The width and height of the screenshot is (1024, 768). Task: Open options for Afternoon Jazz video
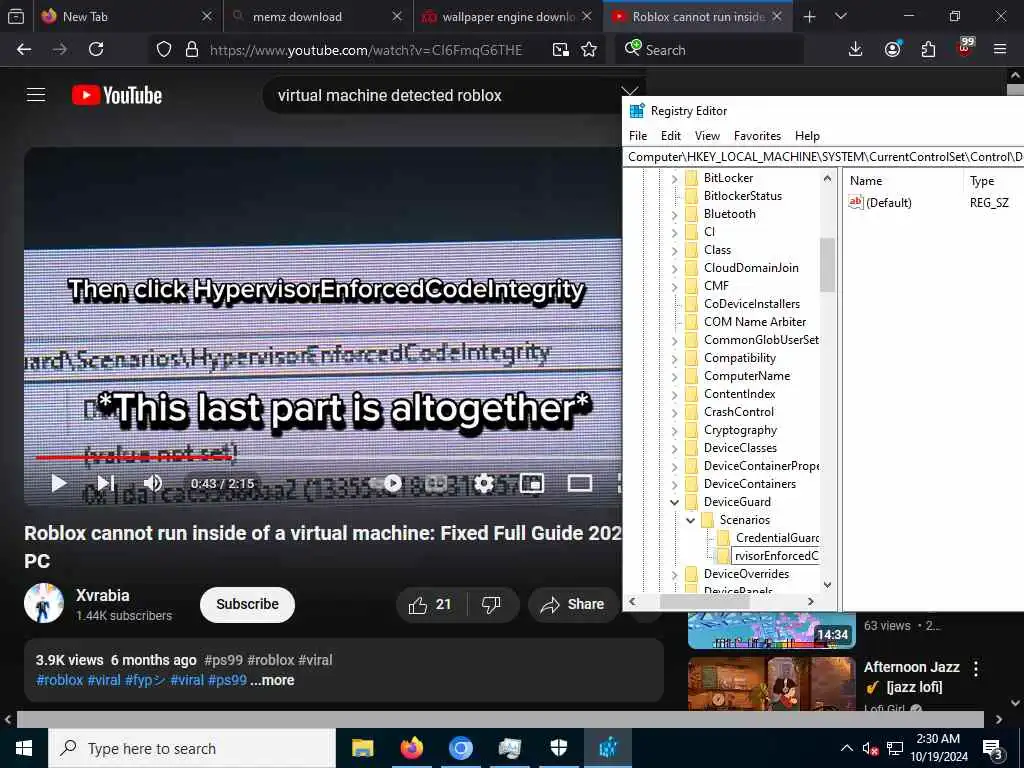pos(976,668)
